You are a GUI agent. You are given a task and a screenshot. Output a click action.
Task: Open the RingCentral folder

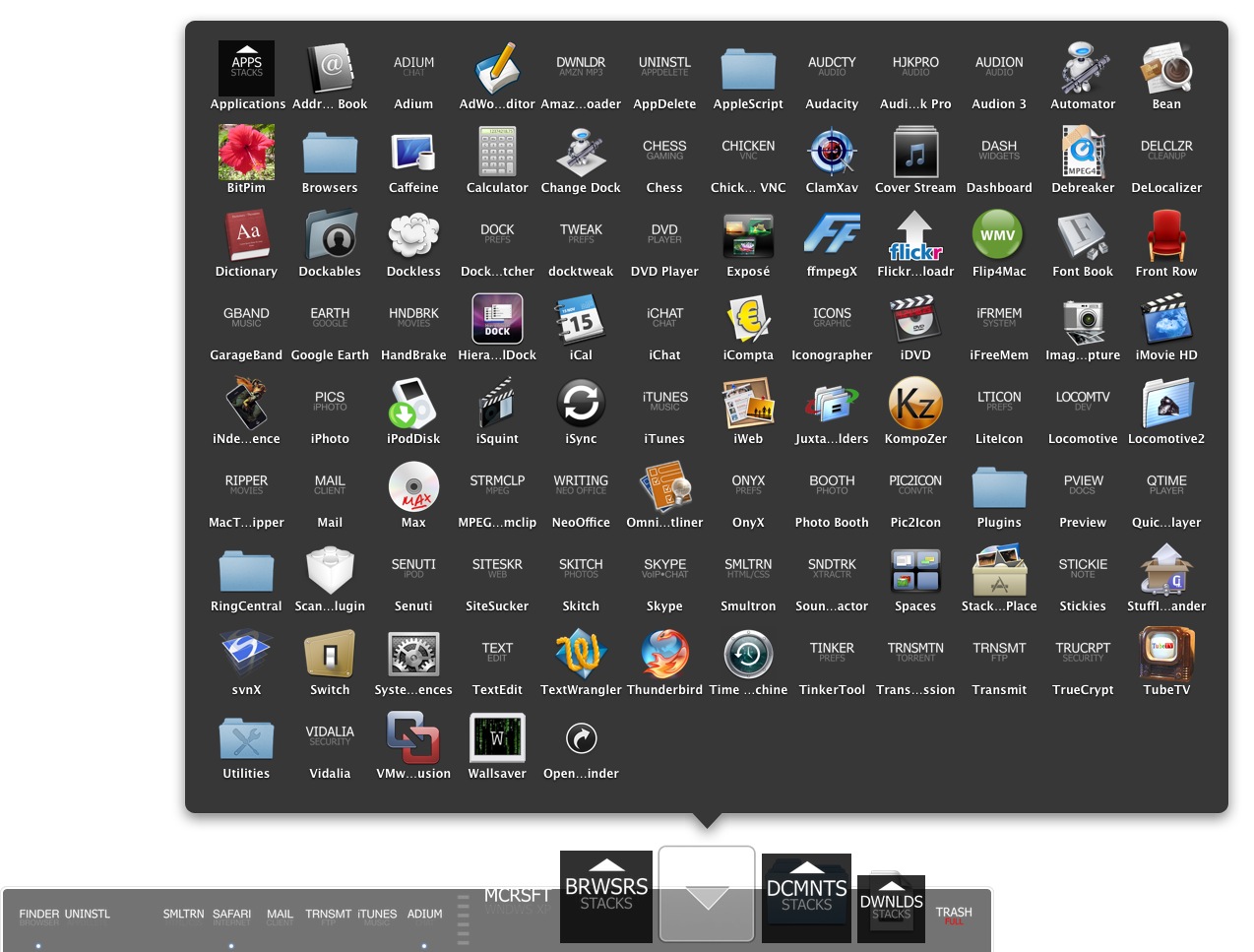click(246, 570)
